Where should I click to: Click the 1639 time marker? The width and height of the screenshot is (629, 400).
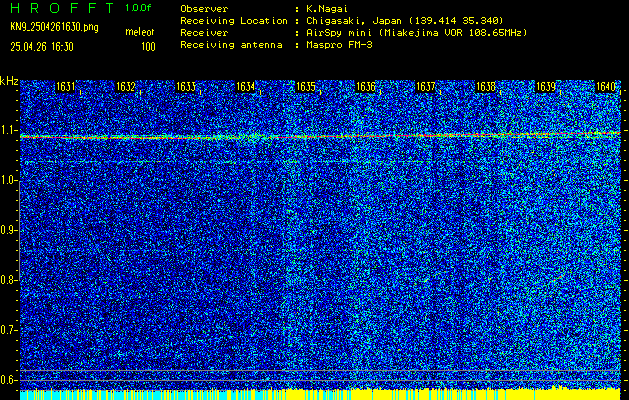[546, 87]
